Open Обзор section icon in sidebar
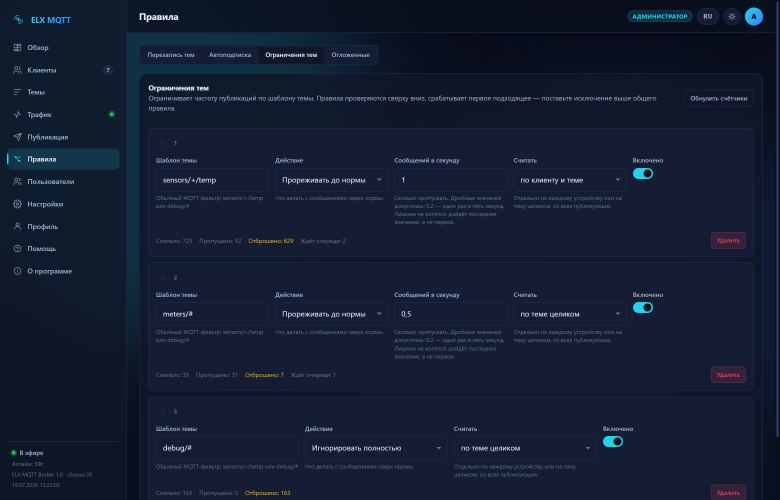 pyautogui.click(x=17, y=47)
